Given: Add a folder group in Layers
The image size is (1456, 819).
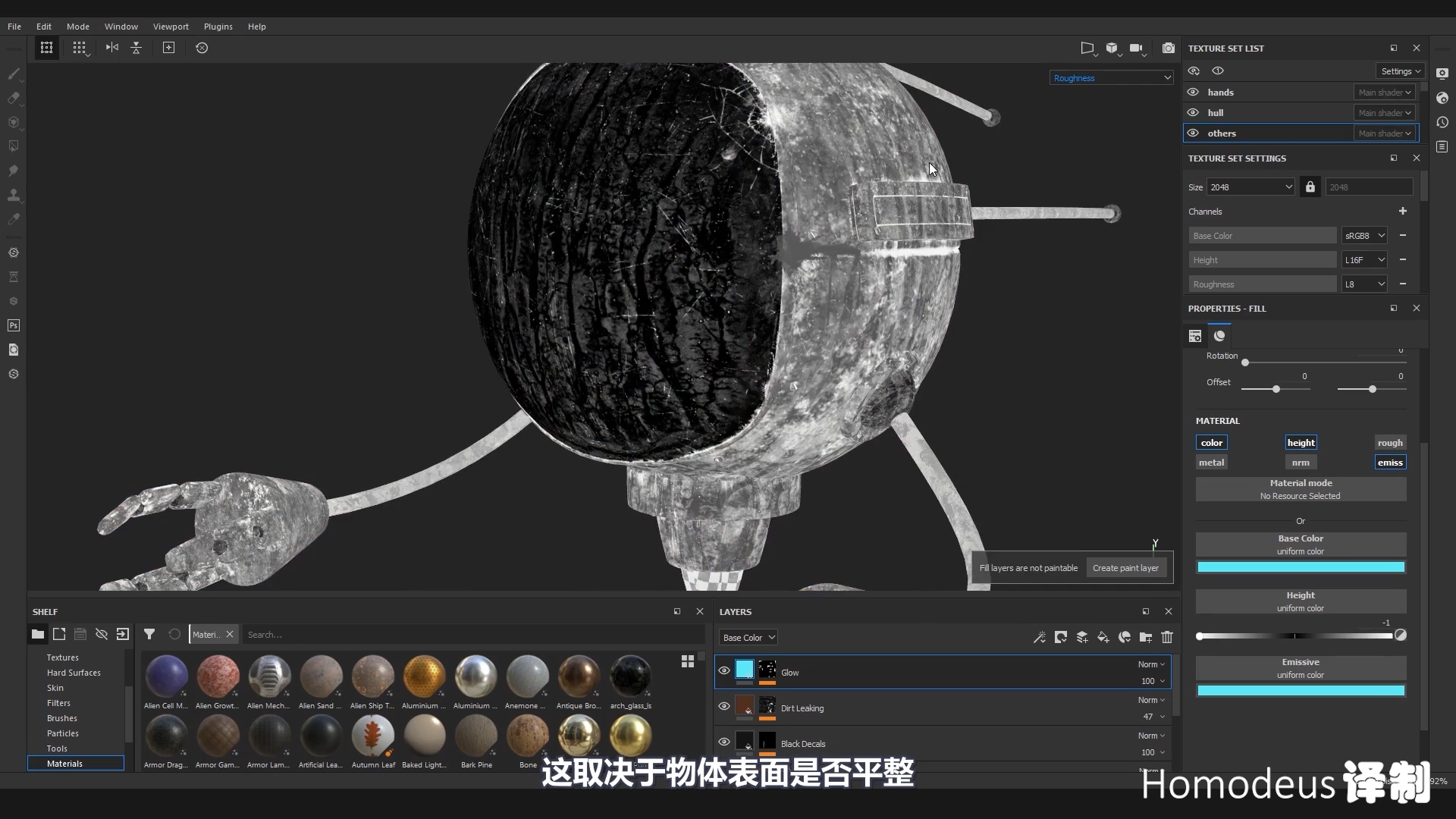Looking at the screenshot, I should coord(1146,637).
